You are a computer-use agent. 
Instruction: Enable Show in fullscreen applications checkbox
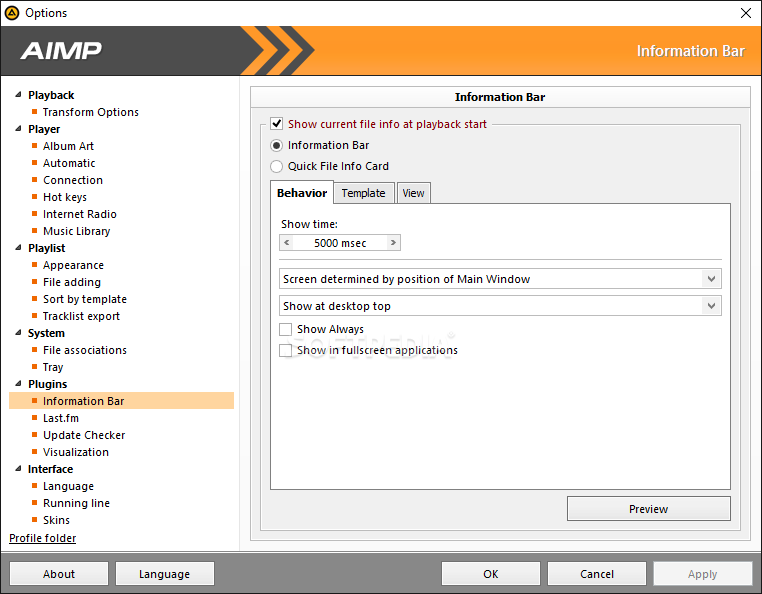pyautogui.click(x=285, y=350)
